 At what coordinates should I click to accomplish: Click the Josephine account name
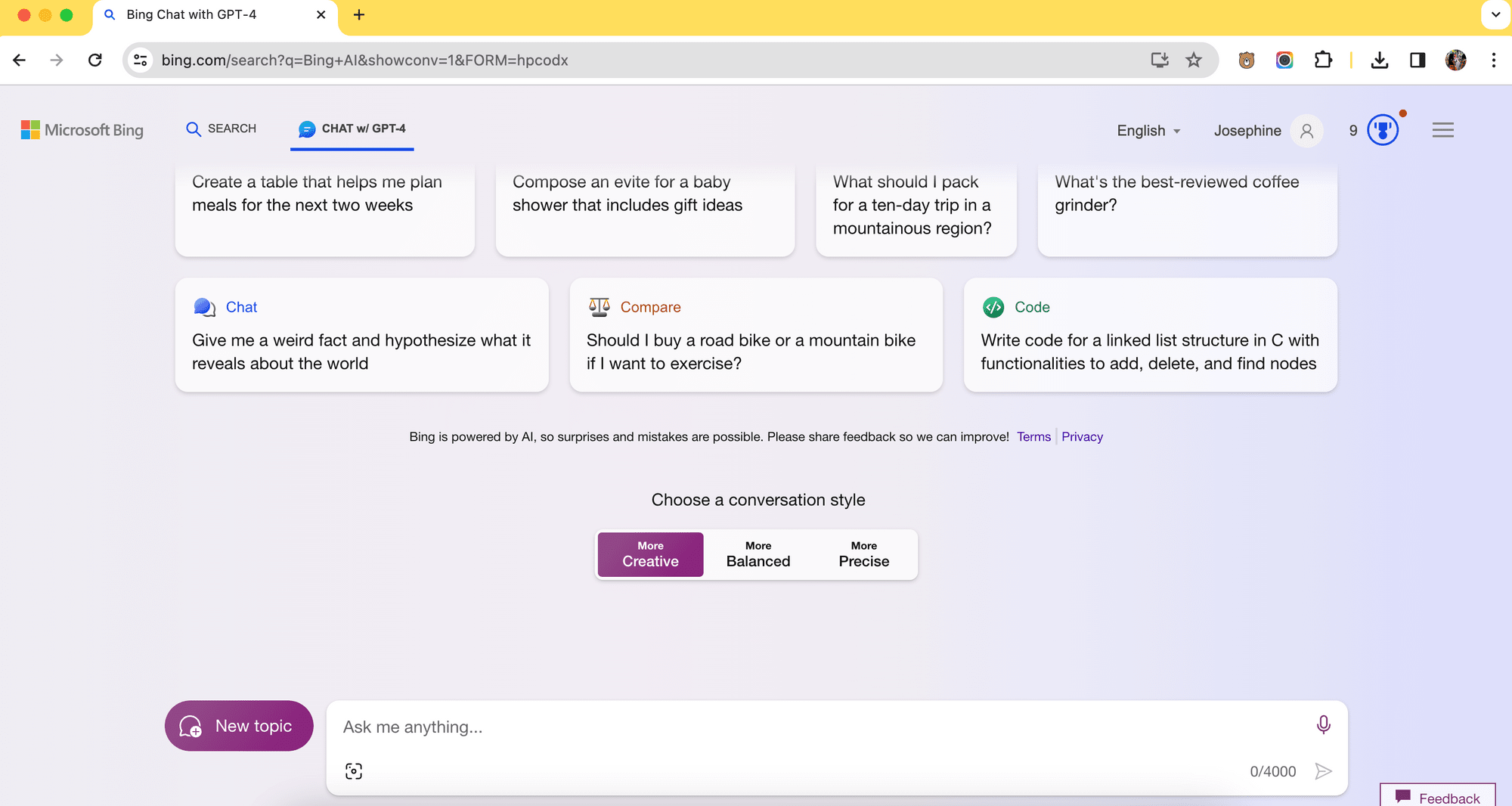tap(1247, 131)
